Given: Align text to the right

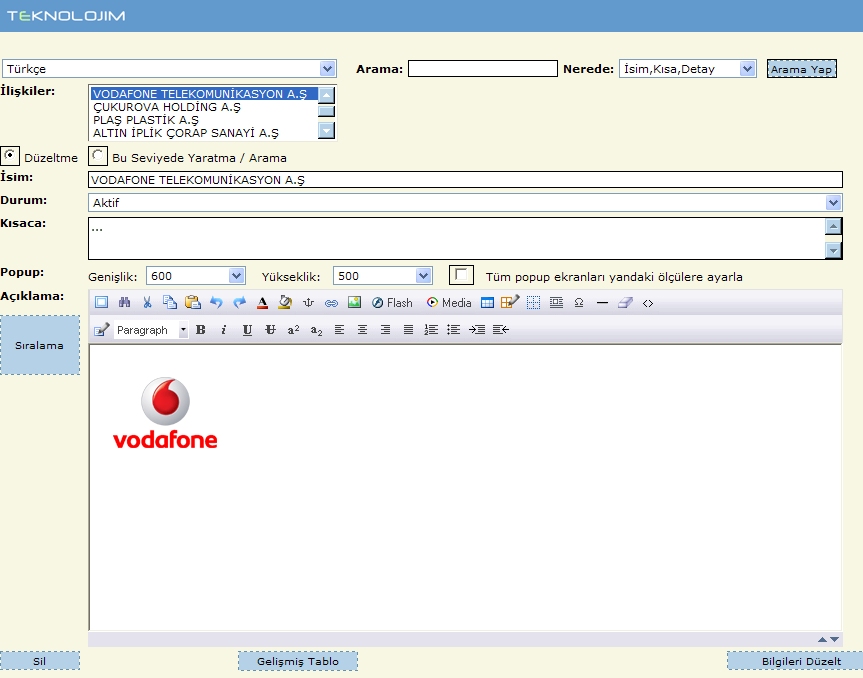Looking at the screenshot, I should (385, 330).
